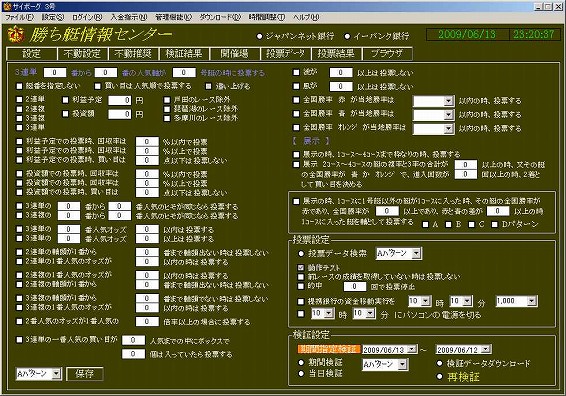This screenshot has height=396, width=566.
Task: Open the 2009/06/13 start date dropdown
Action: (x=412, y=349)
